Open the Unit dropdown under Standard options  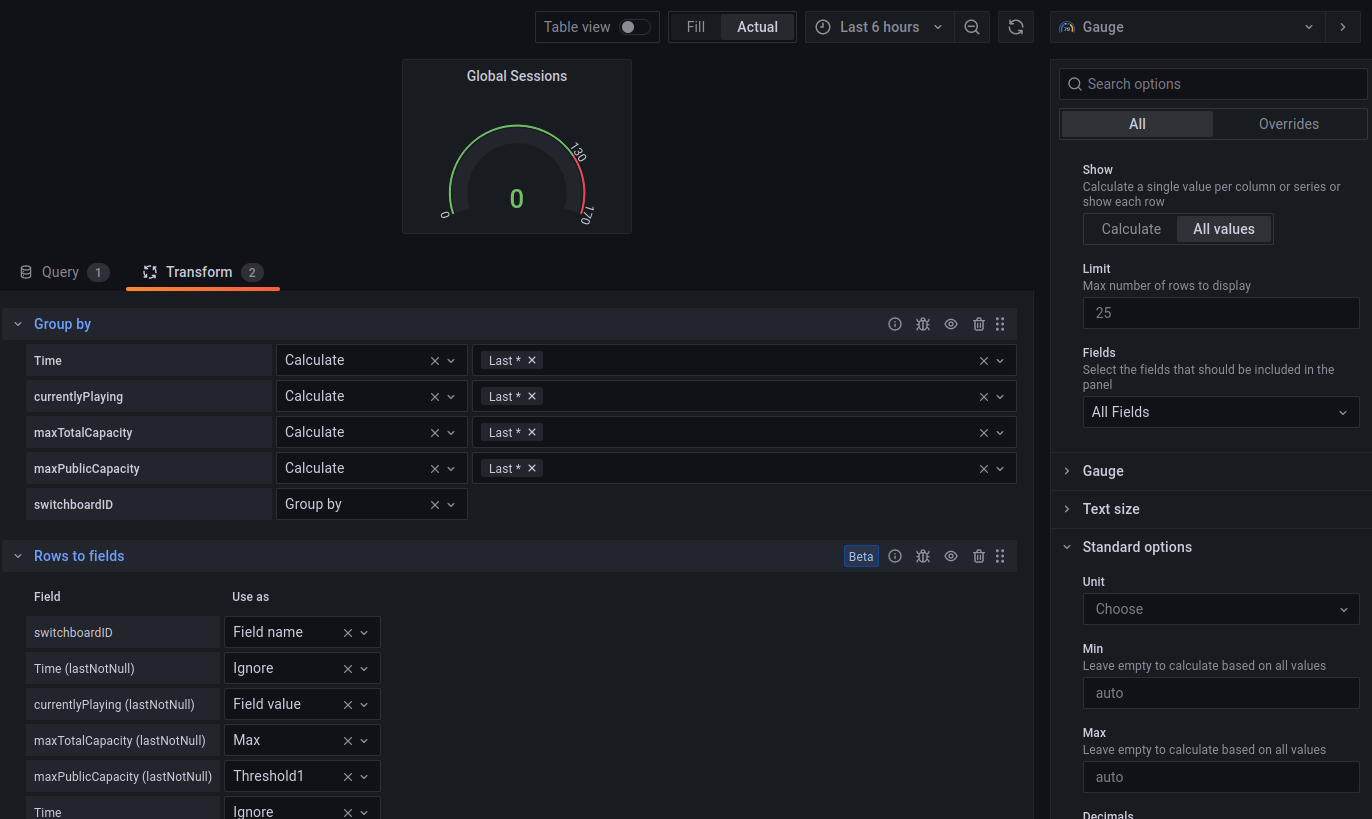tap(1220, 609)
